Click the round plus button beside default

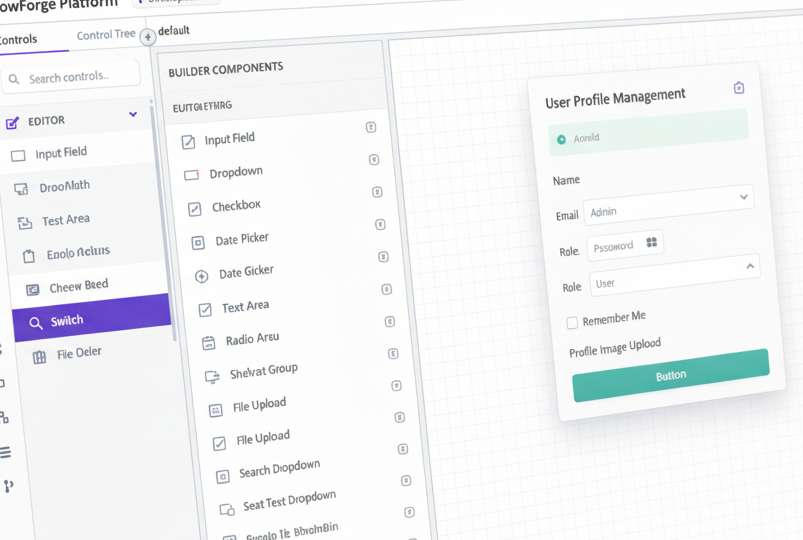tap(147, 37)
